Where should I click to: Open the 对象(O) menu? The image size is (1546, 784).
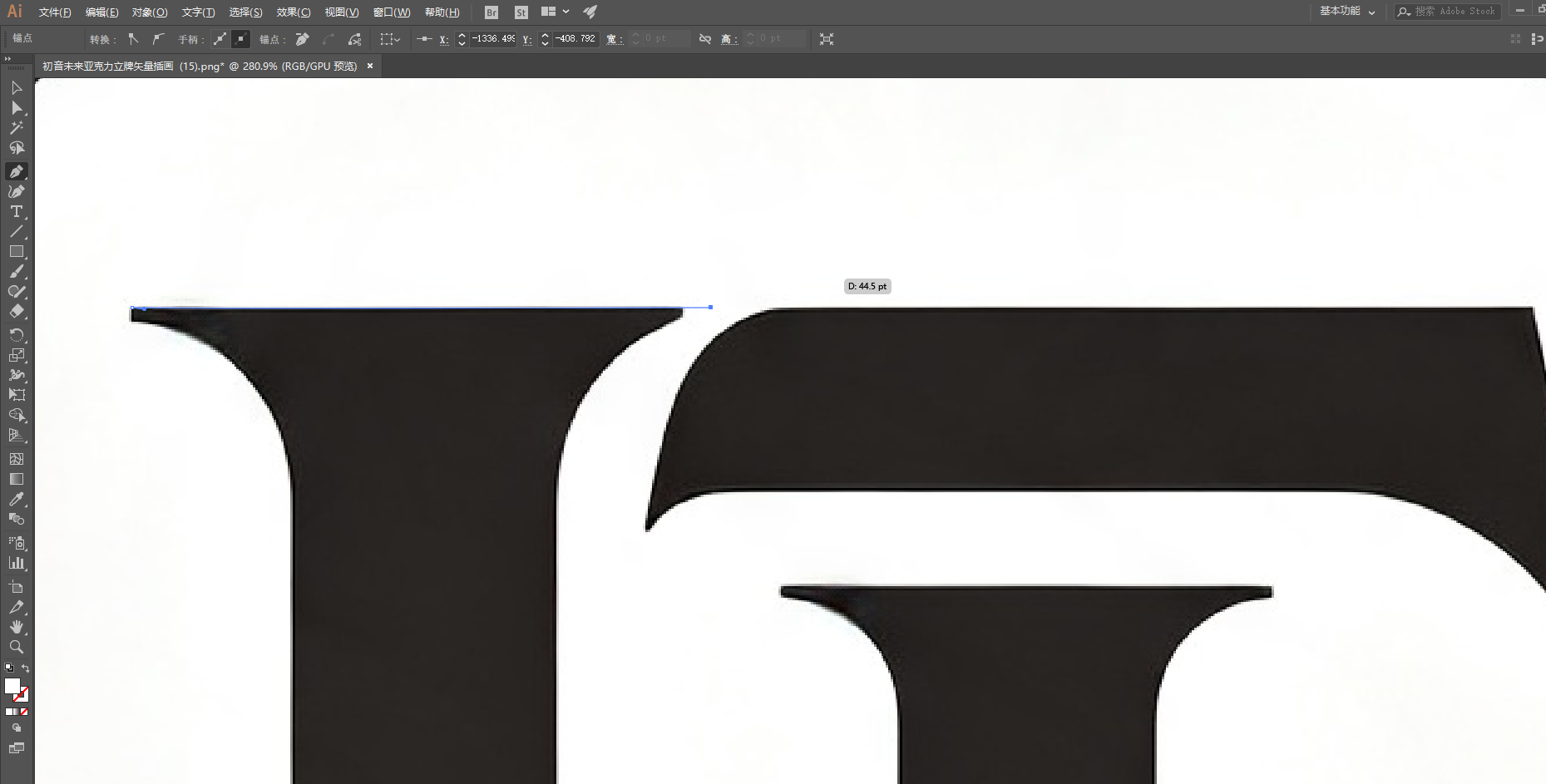click(150, 12)
